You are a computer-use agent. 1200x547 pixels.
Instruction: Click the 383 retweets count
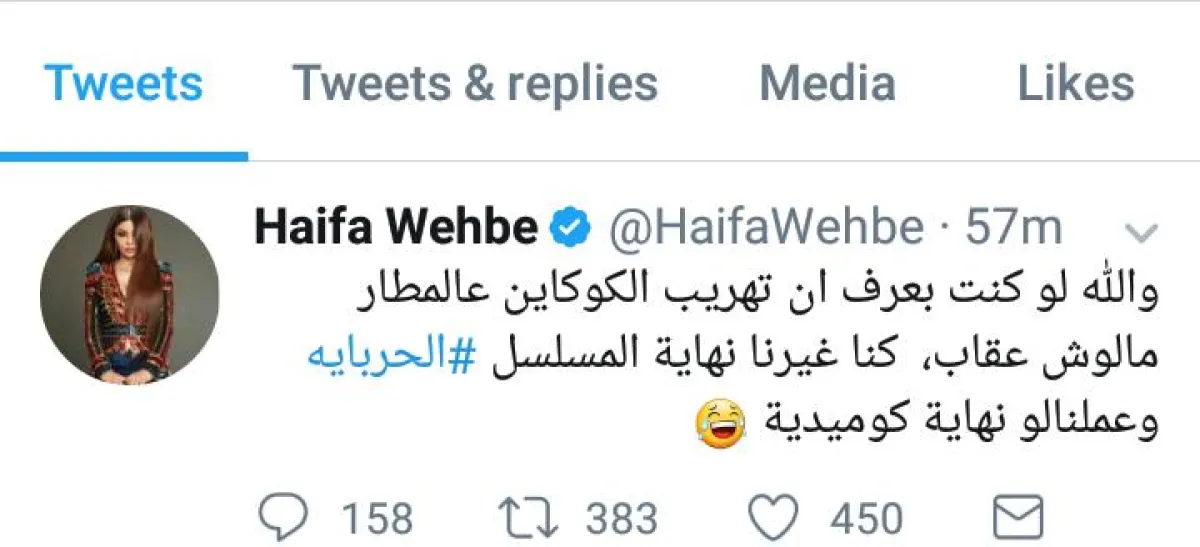point(622,520)
